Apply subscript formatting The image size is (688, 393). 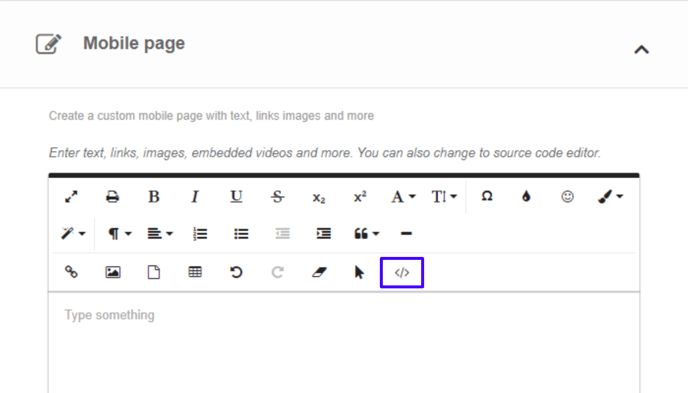tap(319, 198)
